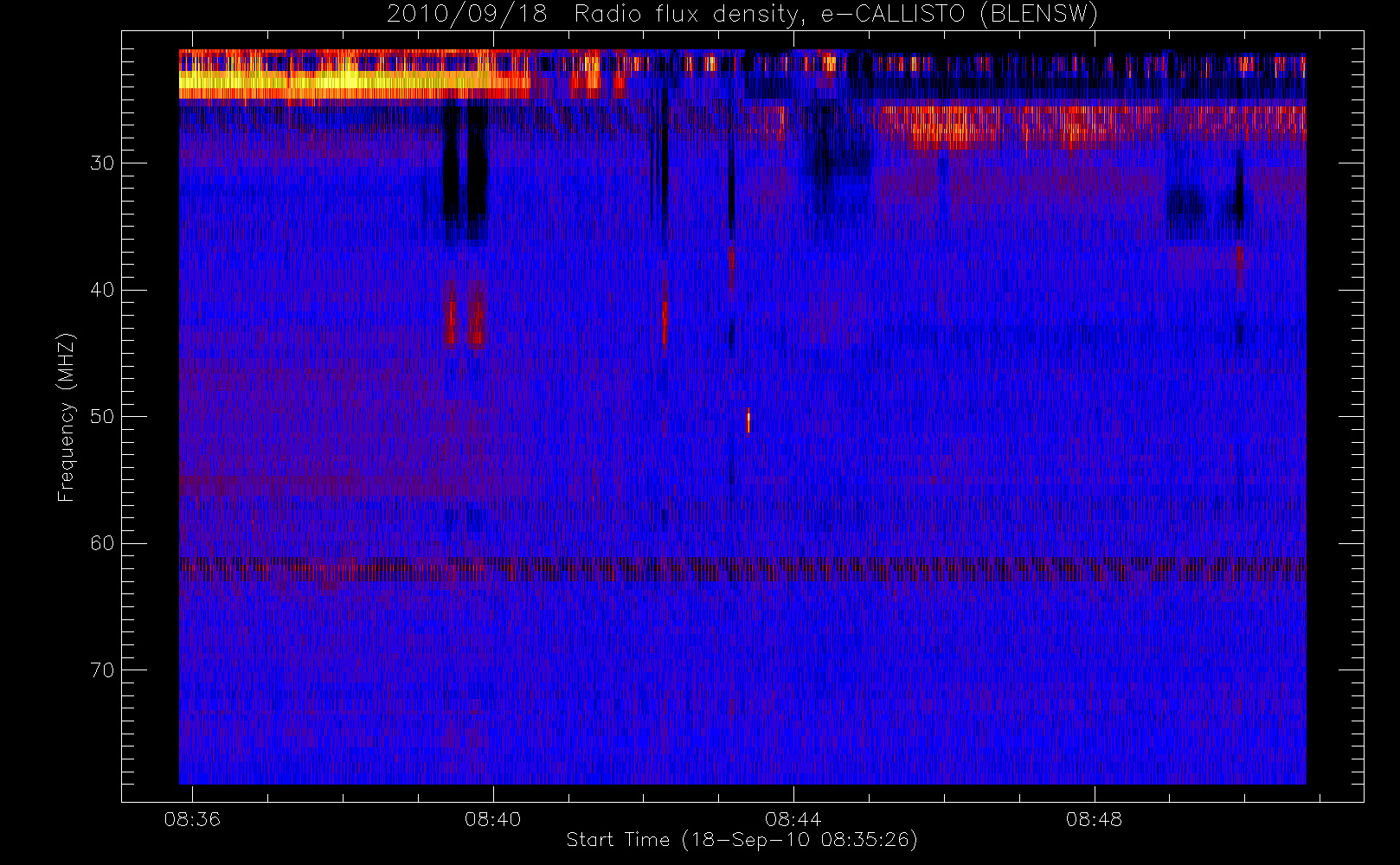Click the 60 MHz frequency tick label
The image size is (1400, 865).
[x=102, y=543]
